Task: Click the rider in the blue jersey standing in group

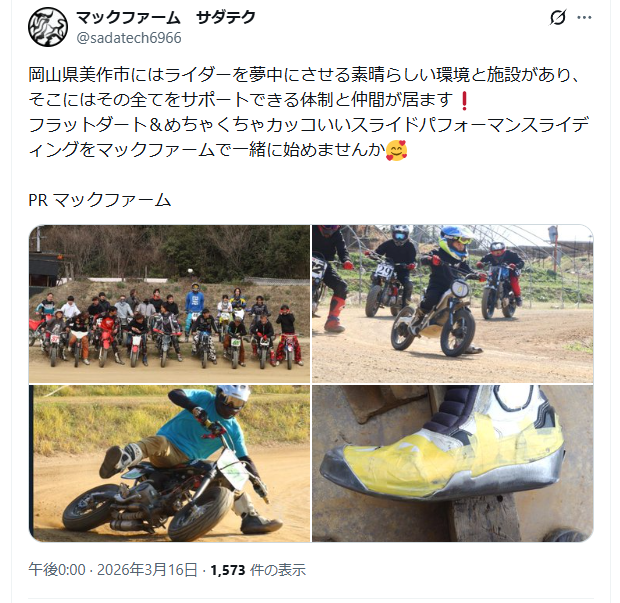Action: [x=194, y=306]
